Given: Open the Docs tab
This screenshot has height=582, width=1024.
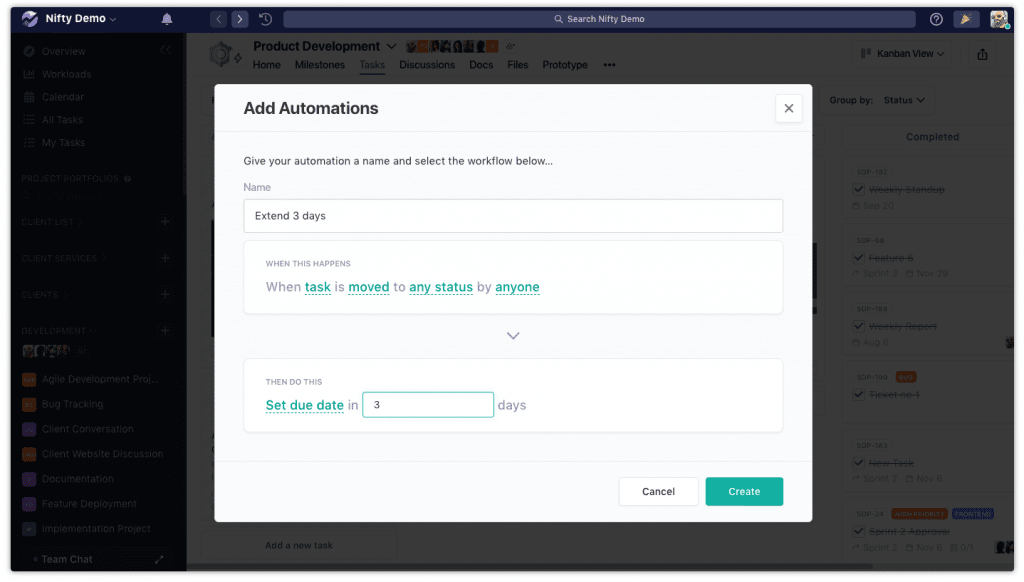Looking at the screenshot, I should tap(481, 65).
